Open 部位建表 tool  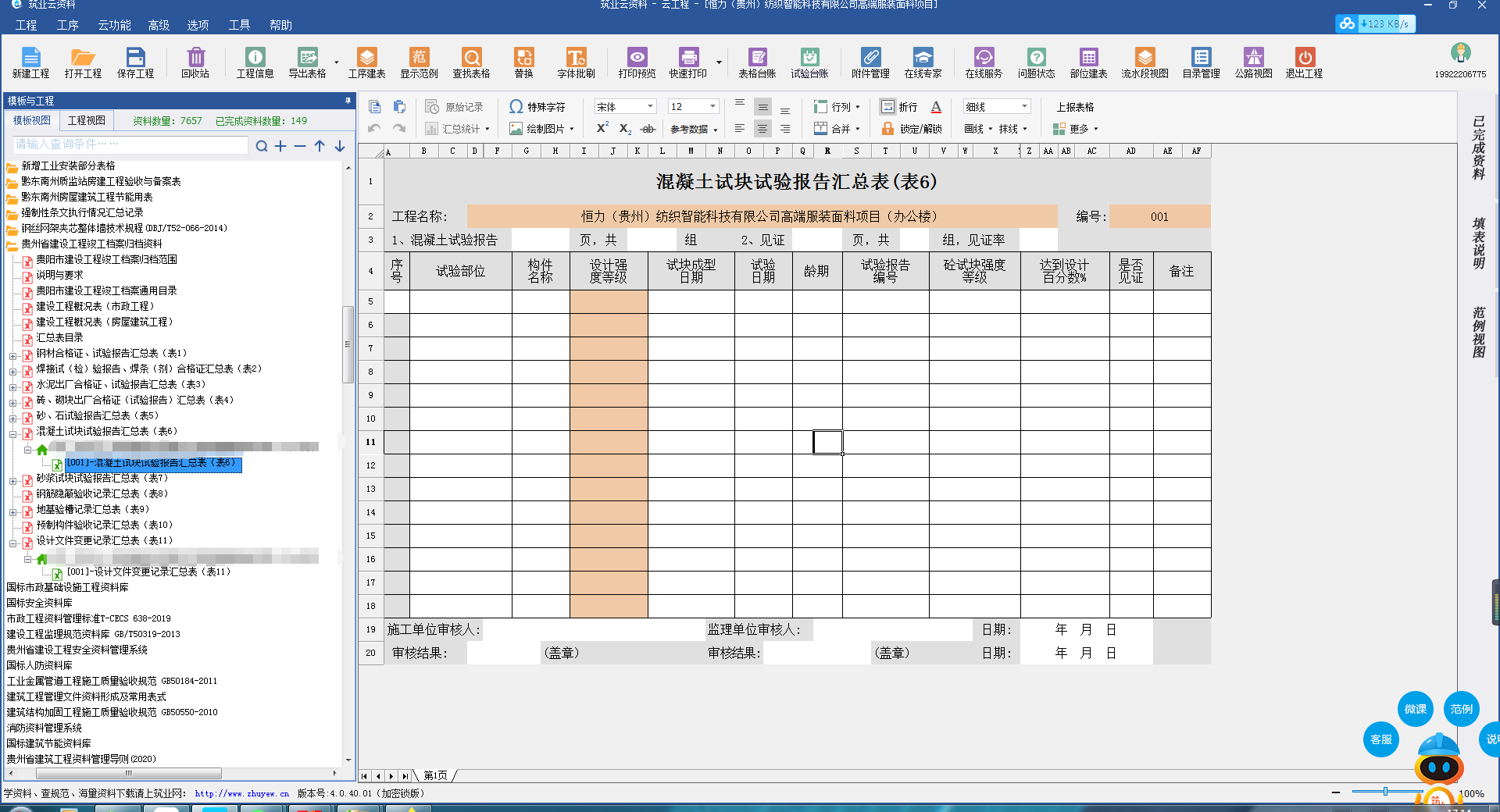click(x=1088, y=62)
